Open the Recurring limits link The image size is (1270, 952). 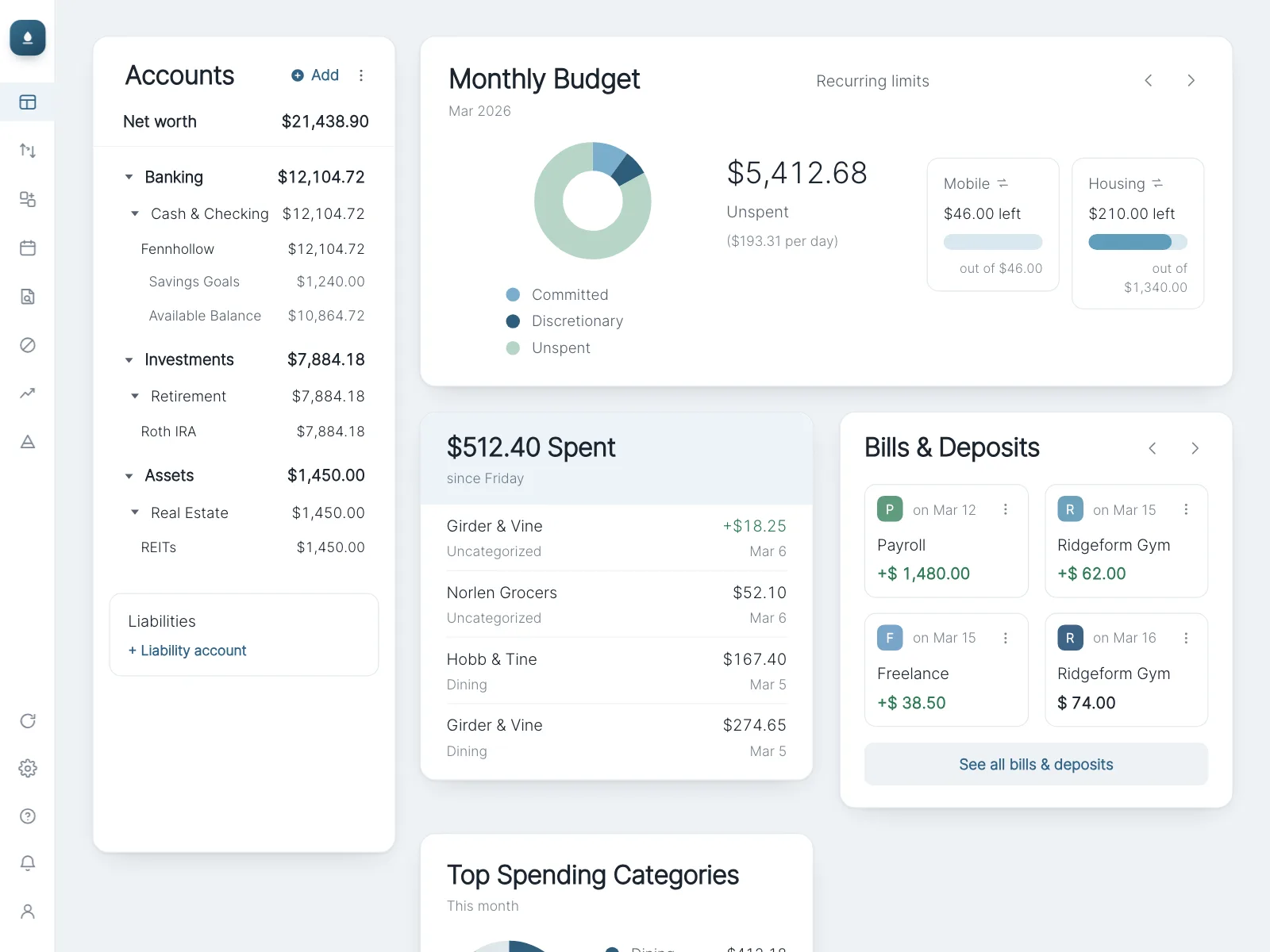tap(872, 81)
